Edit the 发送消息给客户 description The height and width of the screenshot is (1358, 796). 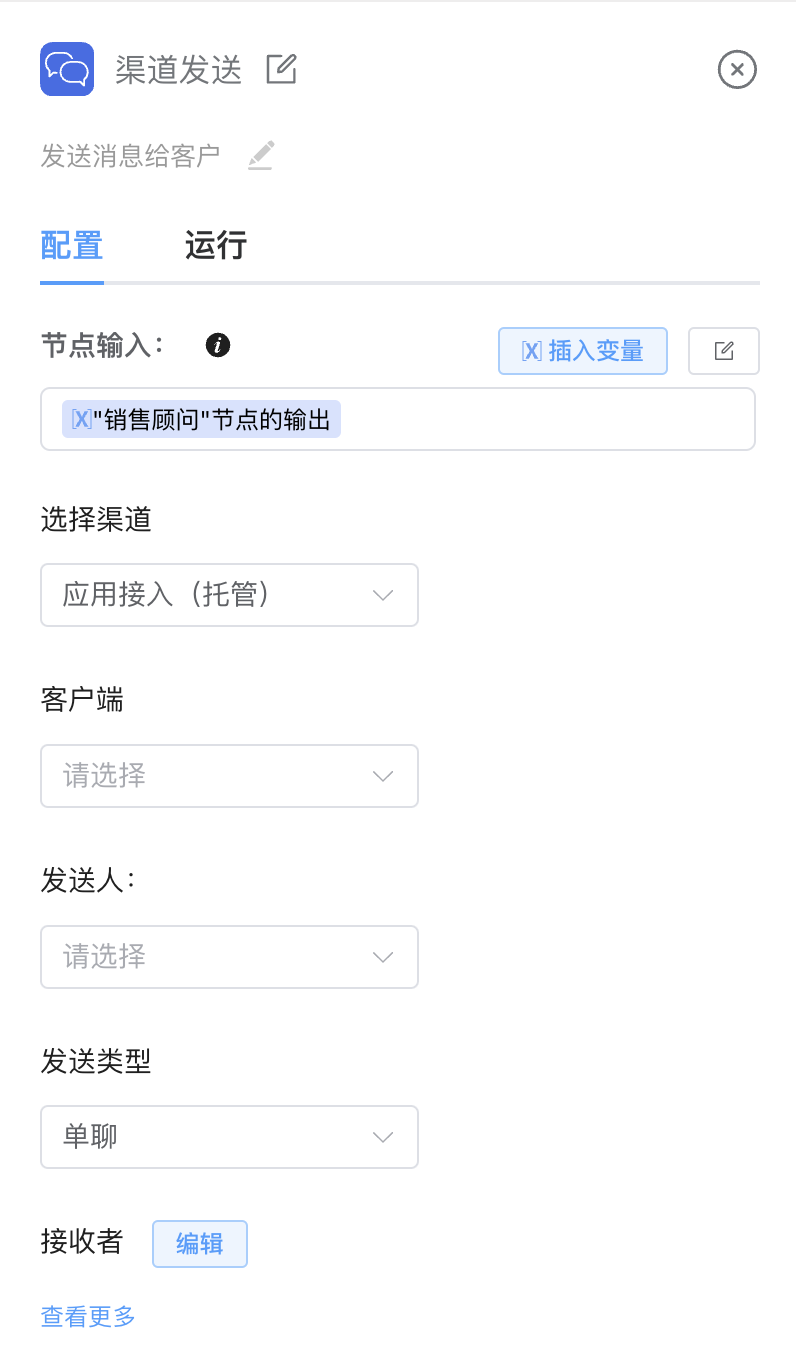[x=260, y=156]
